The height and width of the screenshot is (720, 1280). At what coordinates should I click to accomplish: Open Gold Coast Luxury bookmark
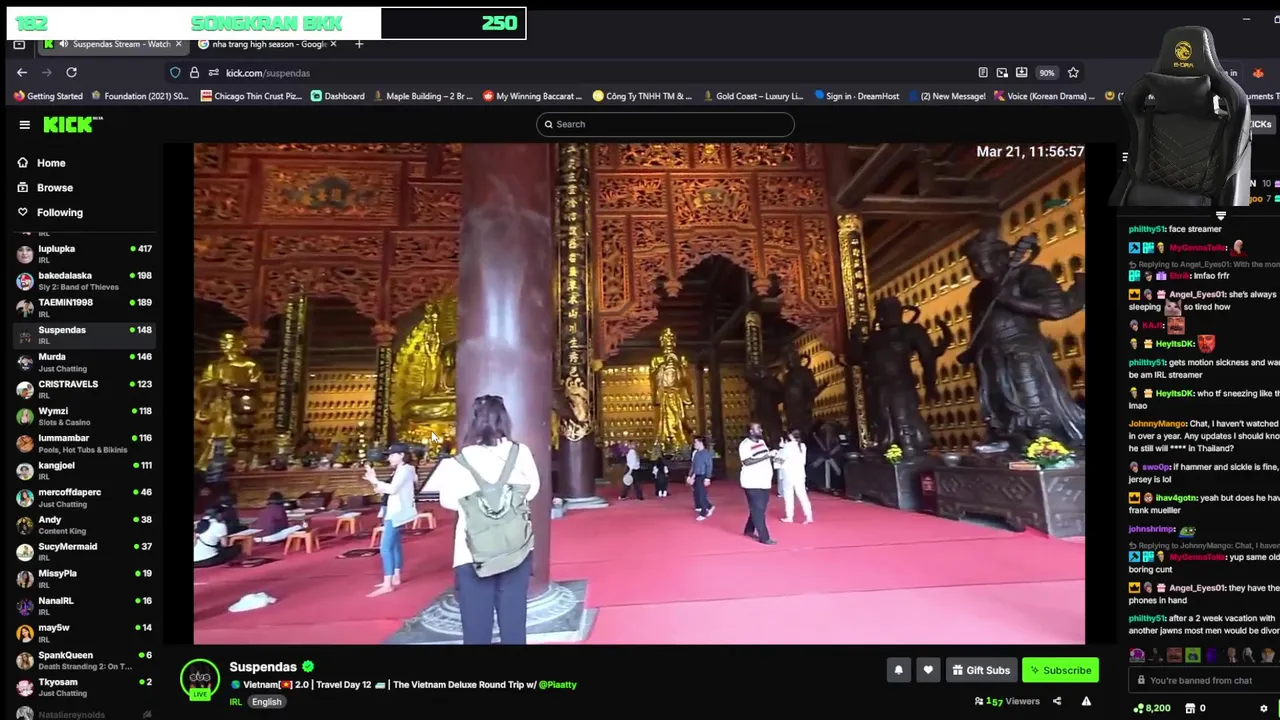[x=753, y=96]
